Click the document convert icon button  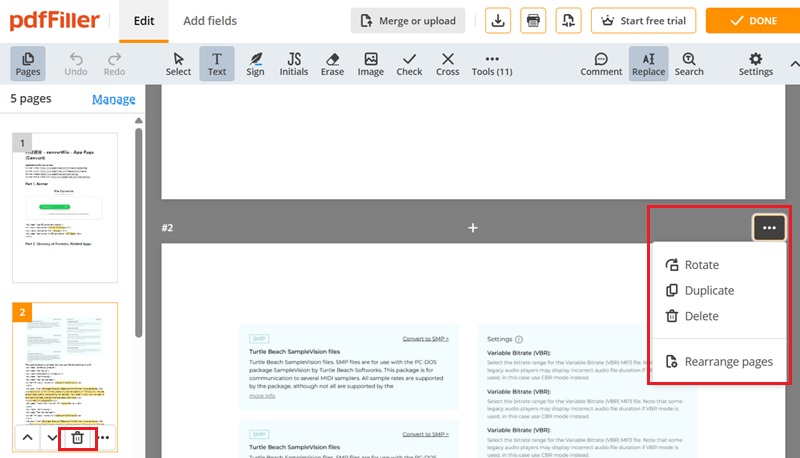click(568, 21)
